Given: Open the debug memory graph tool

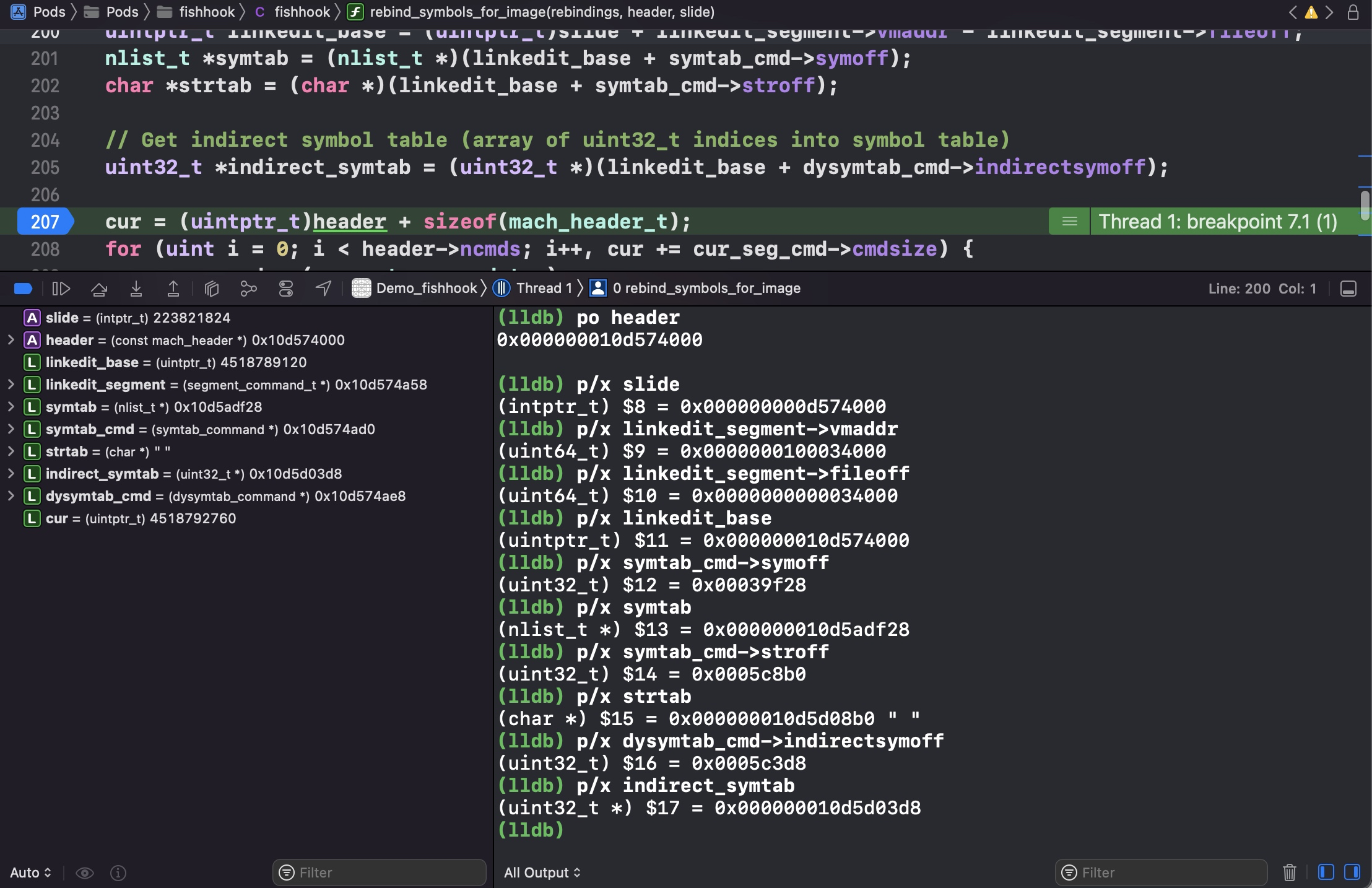Looking at the screenshot, I should pos(248,289).
